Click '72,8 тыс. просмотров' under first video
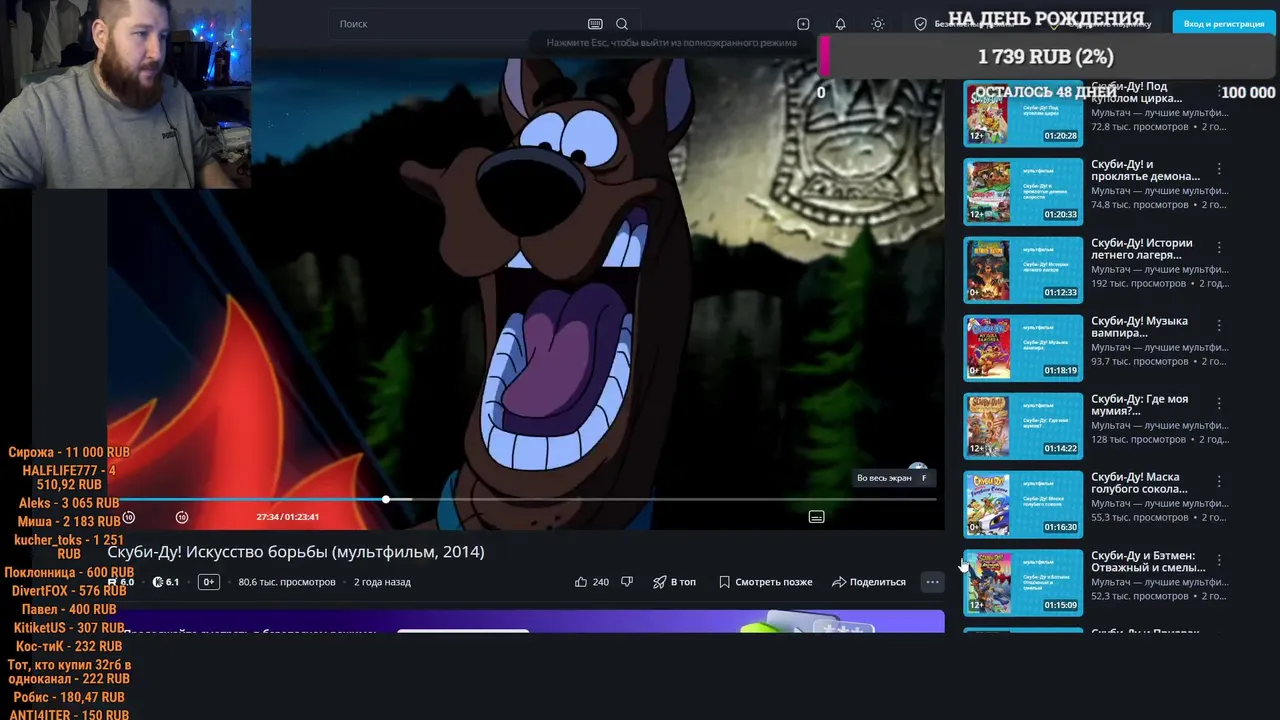Image resolution: width=1280 pixels, height=720 pixels. point(1140,127)
